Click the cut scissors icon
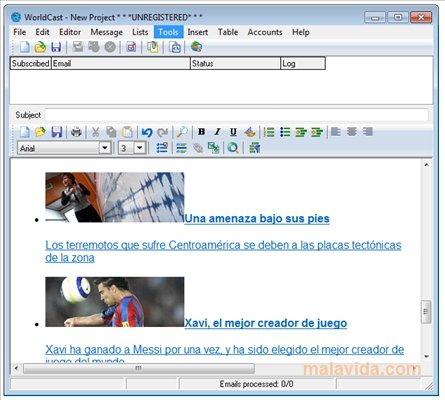Viewport: 445px width, 400px height. click(95, 132)
